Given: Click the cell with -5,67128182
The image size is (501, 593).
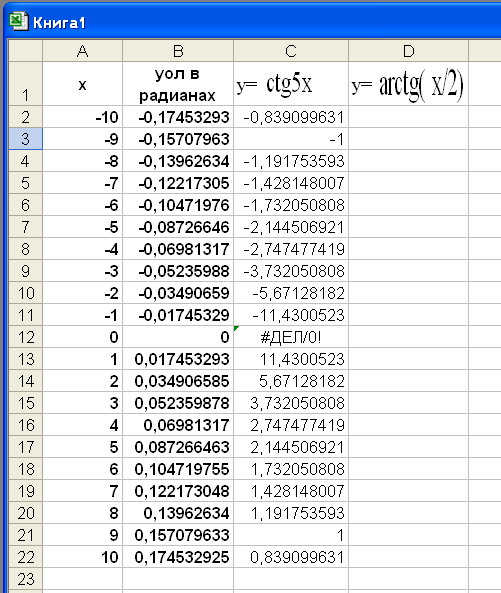Looking at the screenshot, I should (x=291, y=293).
